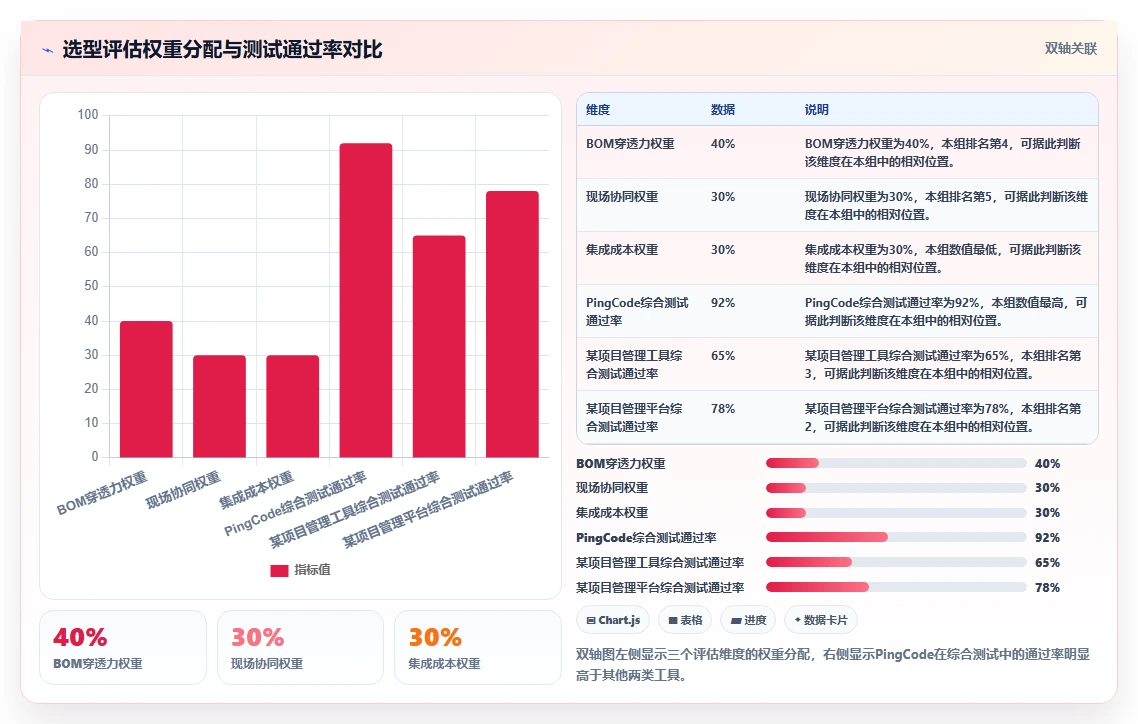Open the 30% 现场协同权重 data card
The image size is (1138, 724).
click(x=300, y=647)
